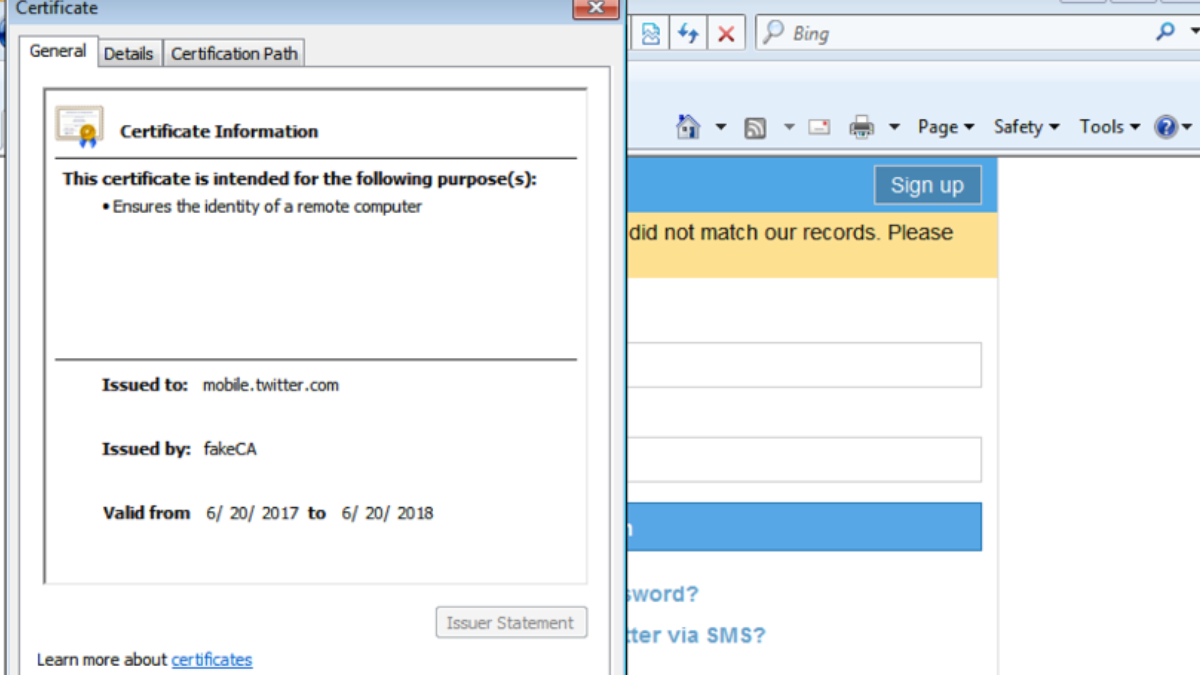Click the 'Issued by:' label
This screenshot has height=675, width=1200.
tap(146, 449)
